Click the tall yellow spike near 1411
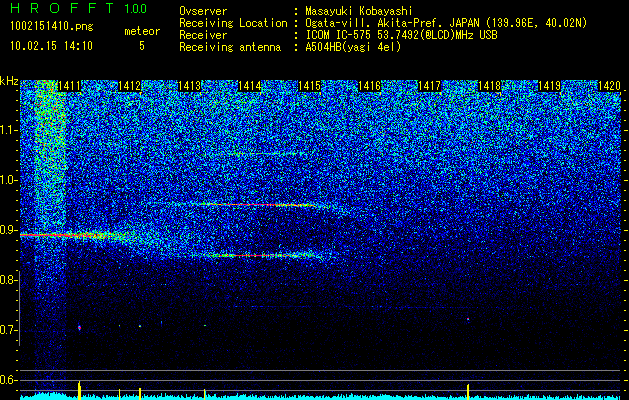The width and height of the screenshot is (629, 400). [x=79, y=390]
